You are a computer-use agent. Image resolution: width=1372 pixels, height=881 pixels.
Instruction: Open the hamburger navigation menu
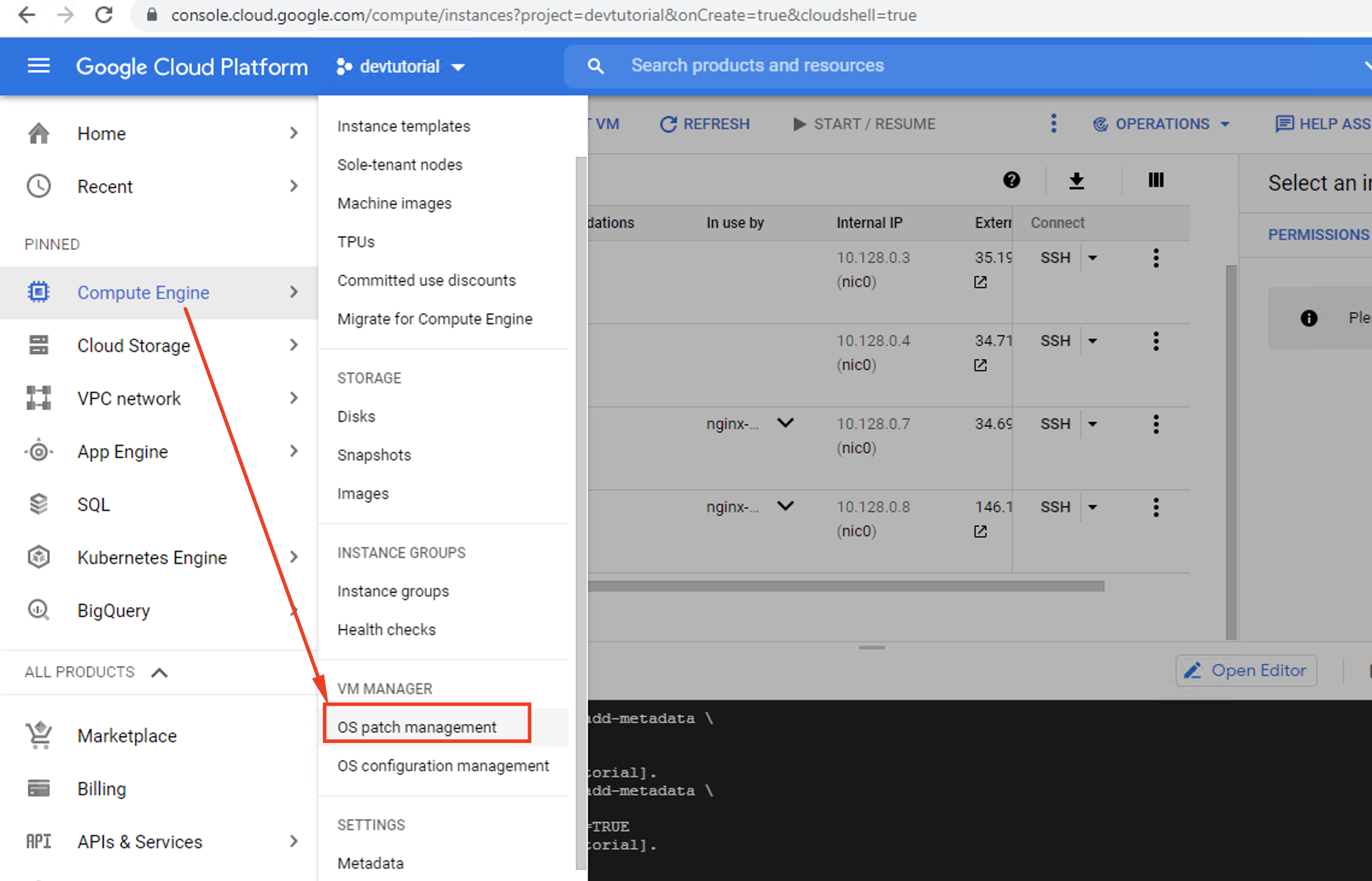(x=39, y=66)
